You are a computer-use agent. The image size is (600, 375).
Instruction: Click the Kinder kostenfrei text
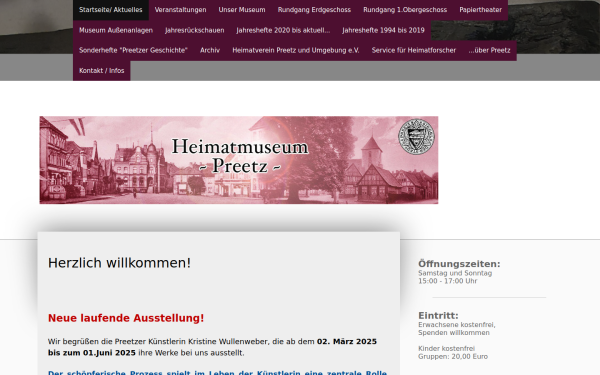coord(447,349)
